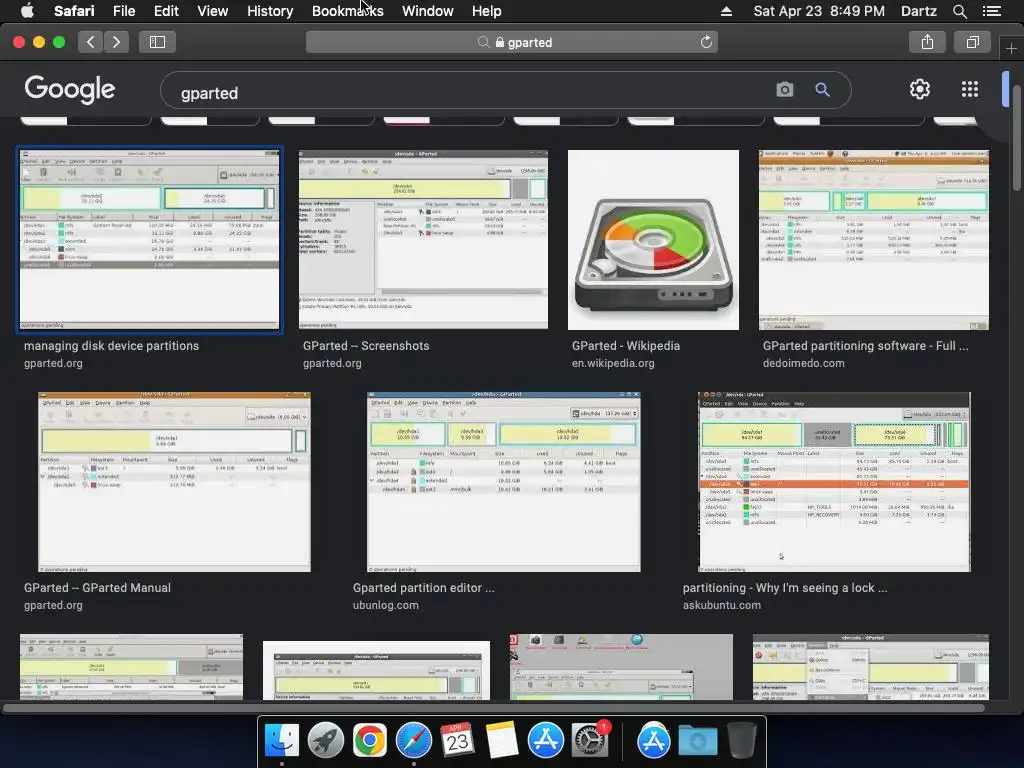Click the eject icon in menu bar
Screen dimensions: 1024x768
pos(726,11)
